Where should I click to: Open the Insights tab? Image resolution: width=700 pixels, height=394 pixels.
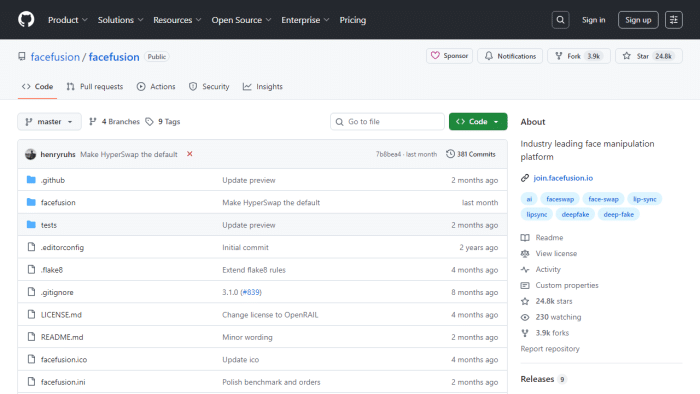point(262,87)
